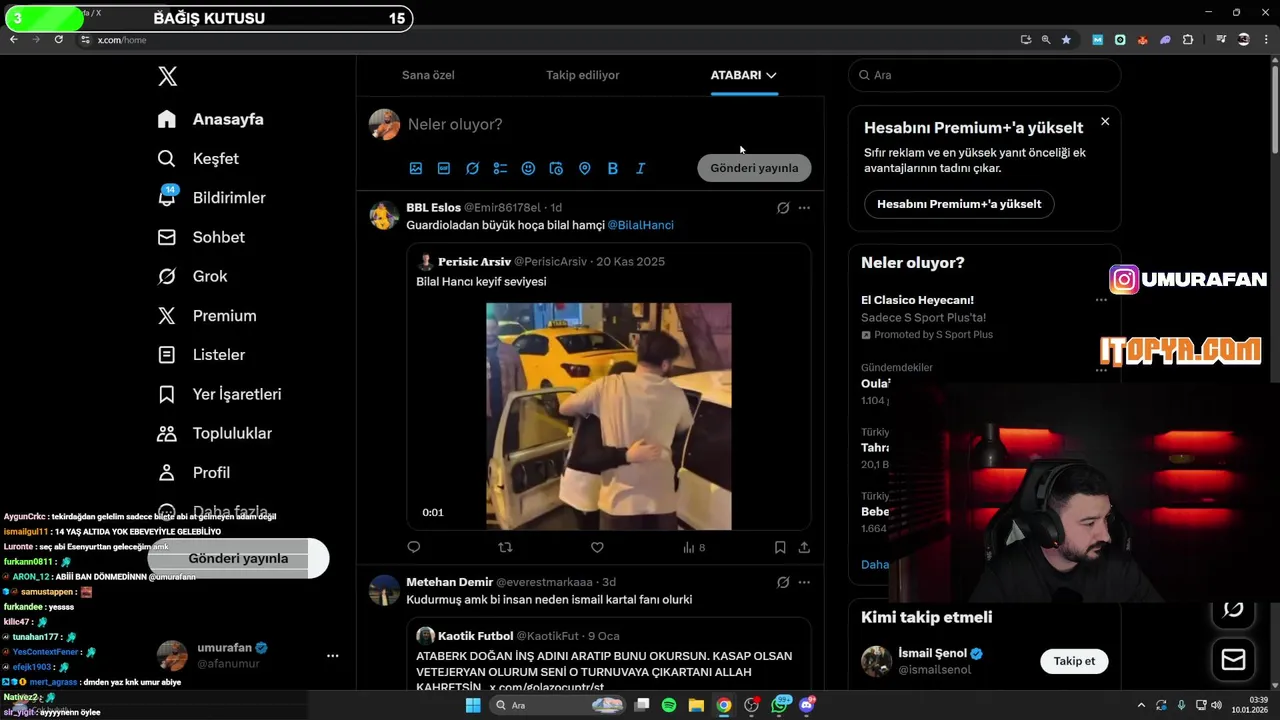Play the Bilal Hancı video thumbnail
This screenshot has height=720, width=1280.
coord(608,416)
